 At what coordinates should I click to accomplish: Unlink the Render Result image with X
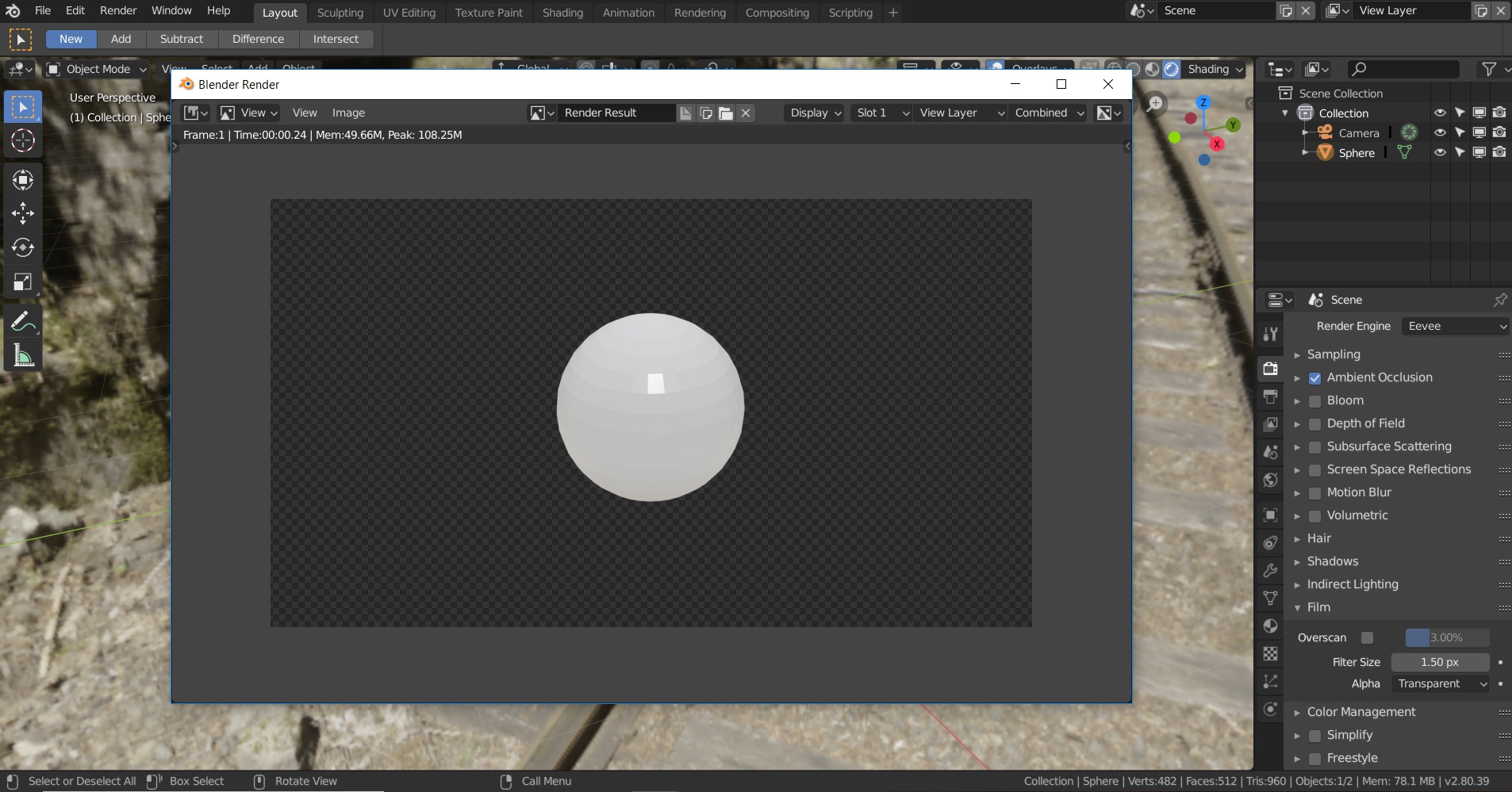(746, 113)
